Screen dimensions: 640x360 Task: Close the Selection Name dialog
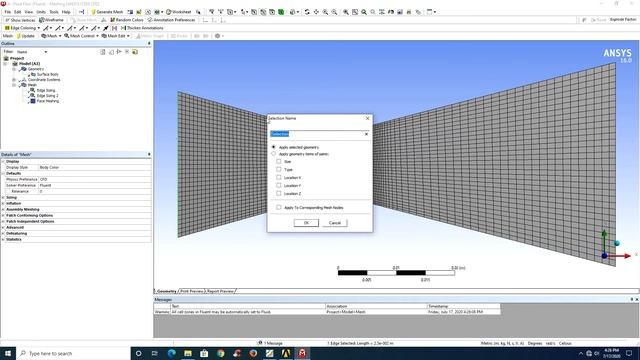click(x=367, y=118)
